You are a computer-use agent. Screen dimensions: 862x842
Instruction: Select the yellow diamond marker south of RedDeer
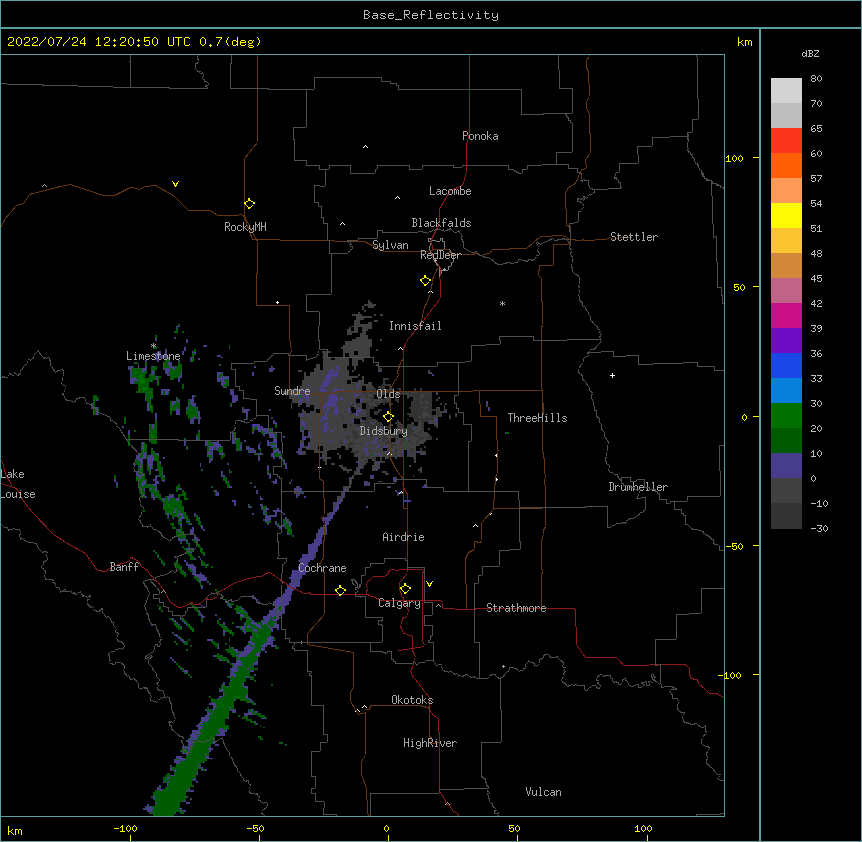[x=426, y=281]
